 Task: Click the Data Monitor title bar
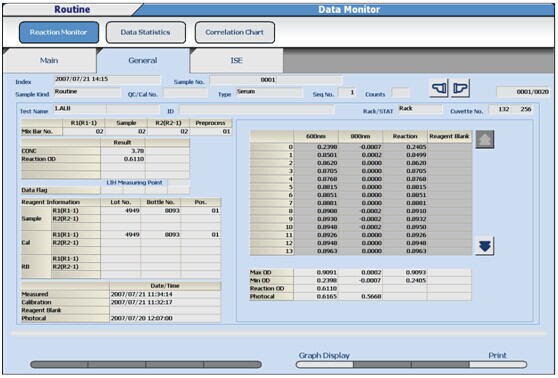[349, 10]
